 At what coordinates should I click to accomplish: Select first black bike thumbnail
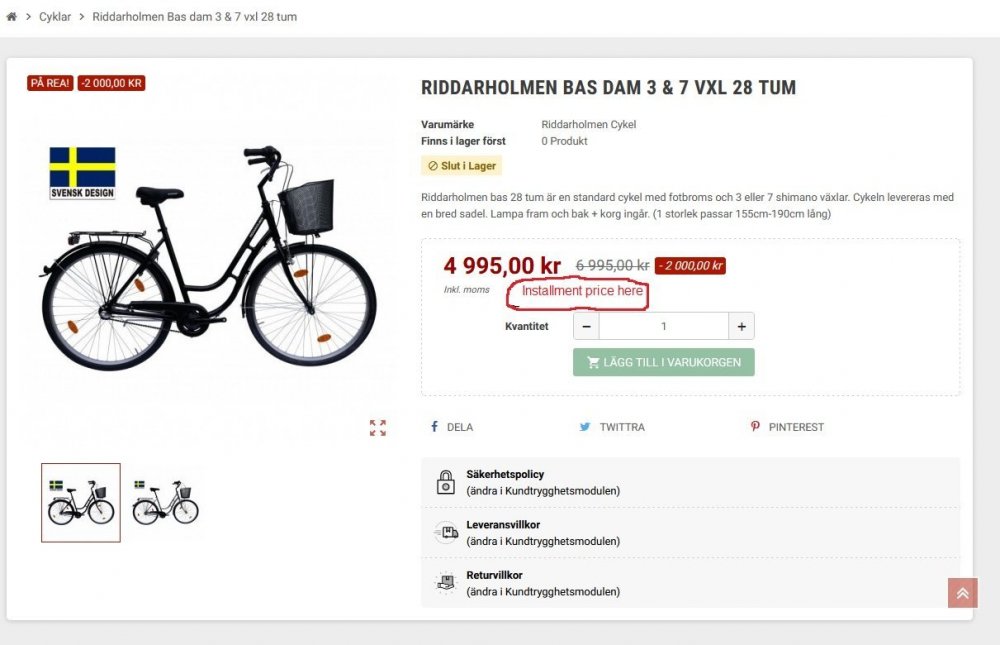[x=81, y=502]
